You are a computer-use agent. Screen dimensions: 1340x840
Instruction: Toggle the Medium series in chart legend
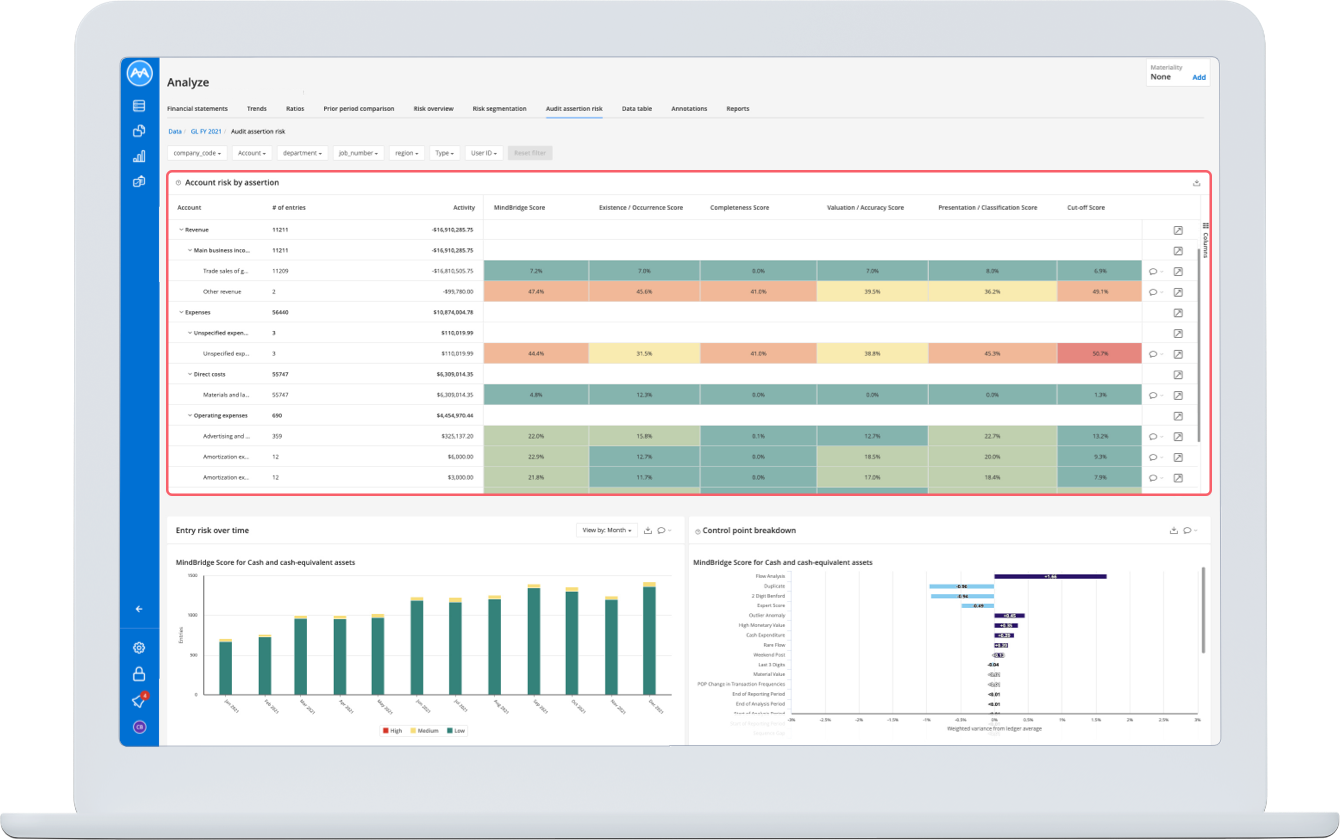(423, 730)
